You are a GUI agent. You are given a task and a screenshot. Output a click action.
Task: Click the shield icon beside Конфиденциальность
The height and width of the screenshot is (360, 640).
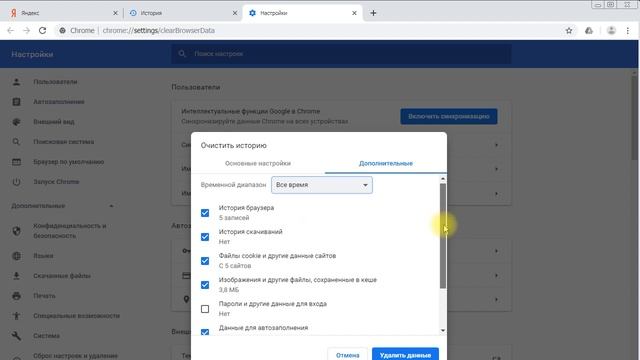pyautogui.click(x=16, y=231)
